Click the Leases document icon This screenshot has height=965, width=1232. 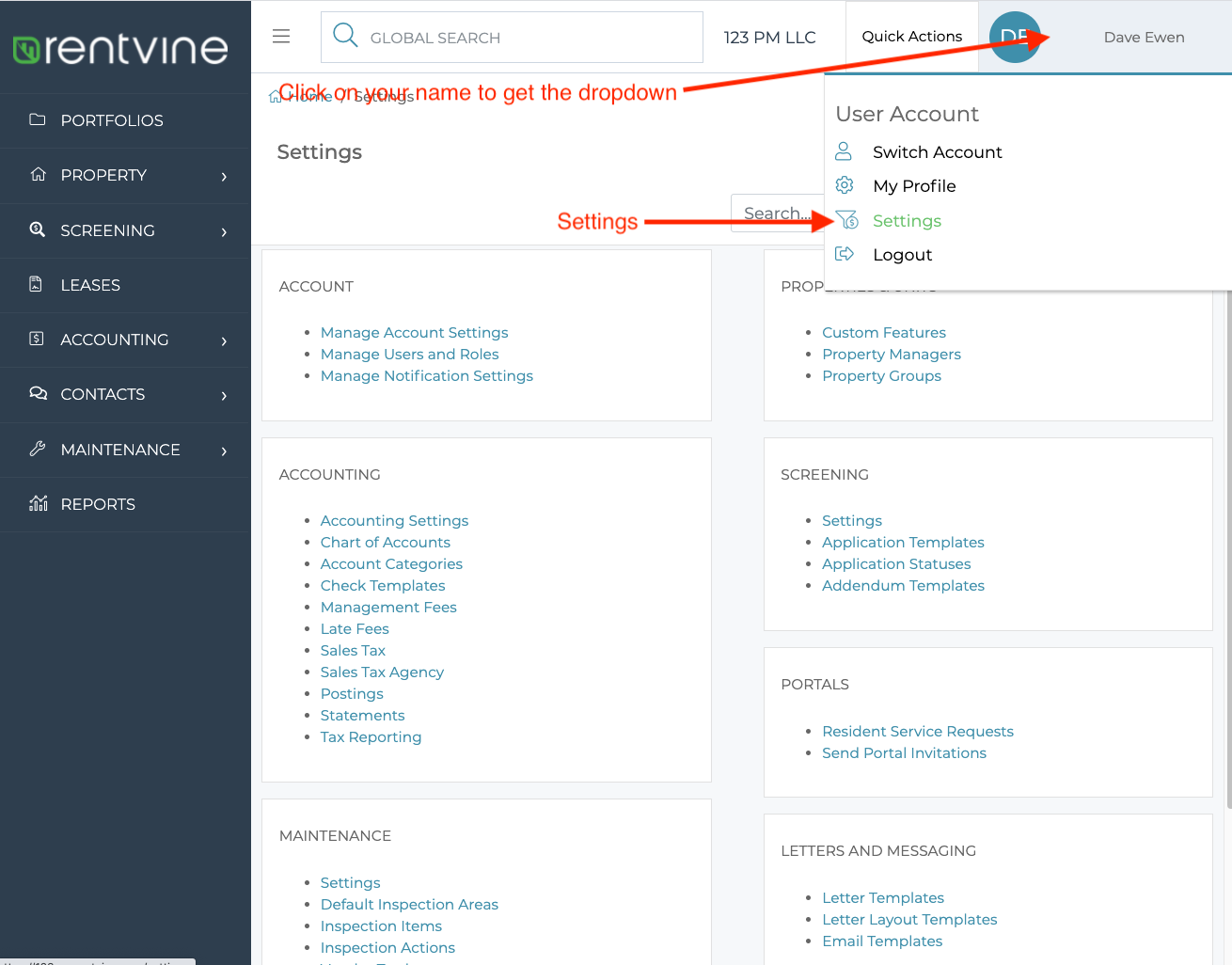(36, 284)
